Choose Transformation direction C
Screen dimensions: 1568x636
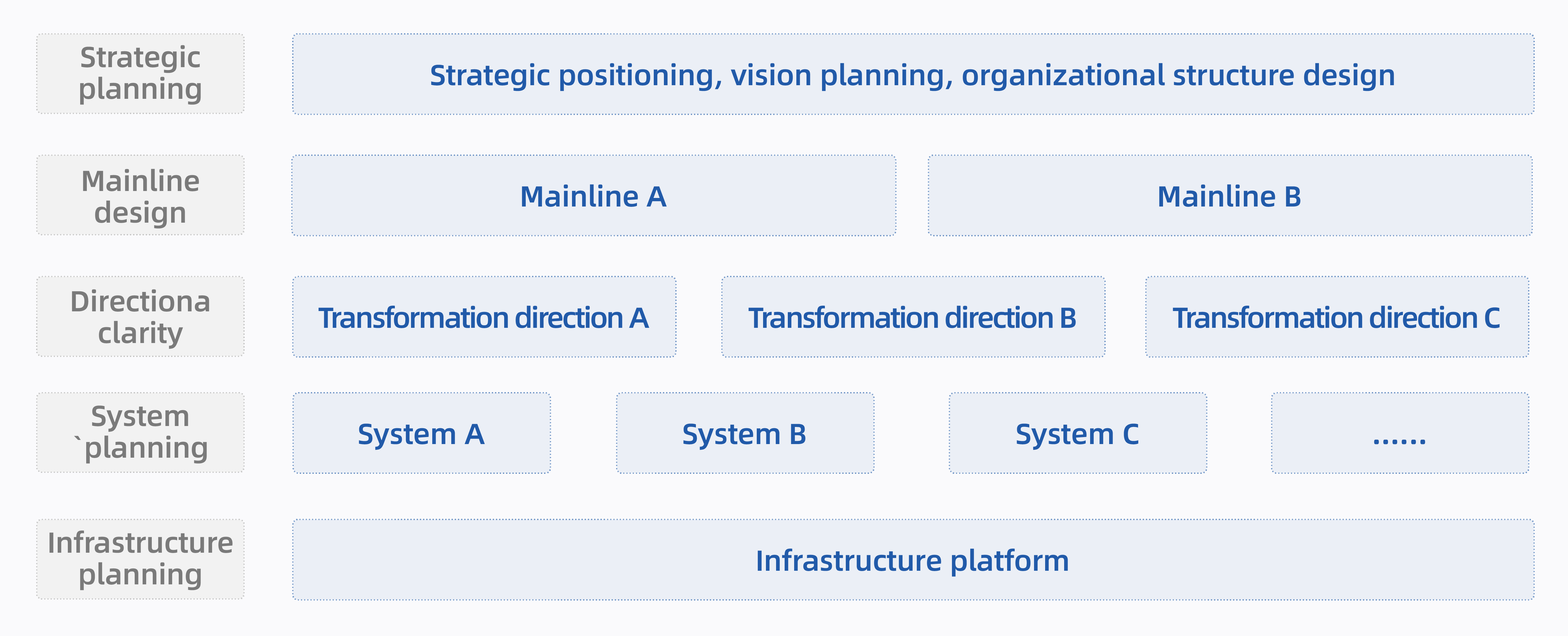pos(1337,316)
